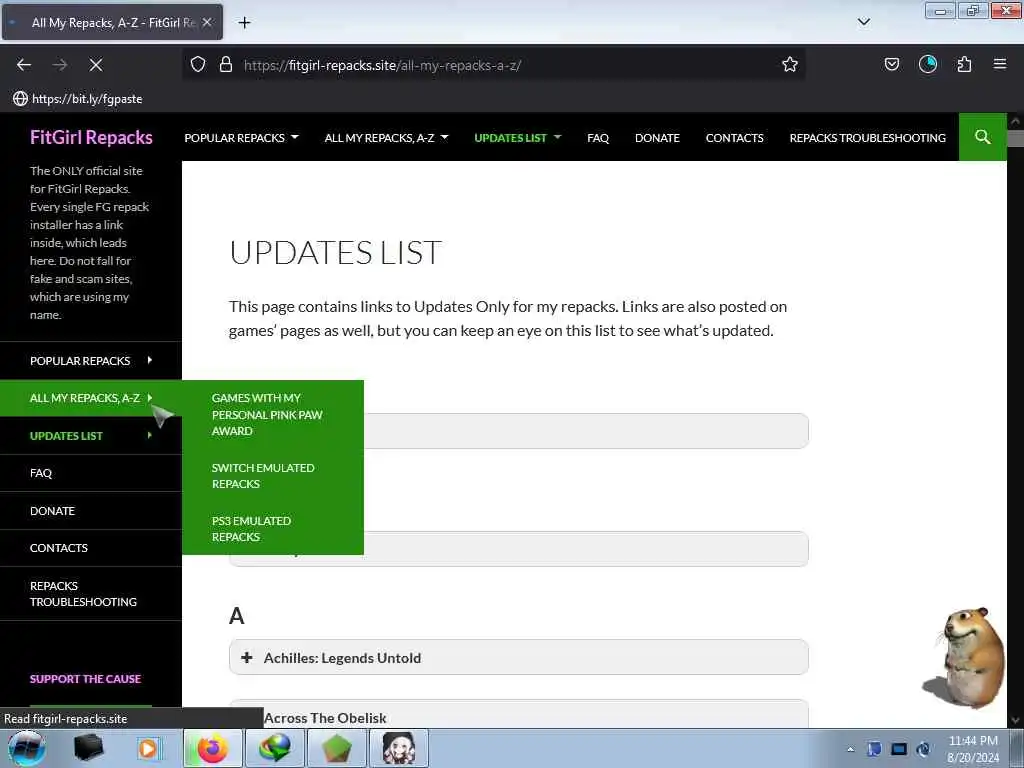Image resolution: width=1024 pixels, height=768 pixels.
Task: Select CONTACTS in the sidebar
Action: click(x=59, y=548)
